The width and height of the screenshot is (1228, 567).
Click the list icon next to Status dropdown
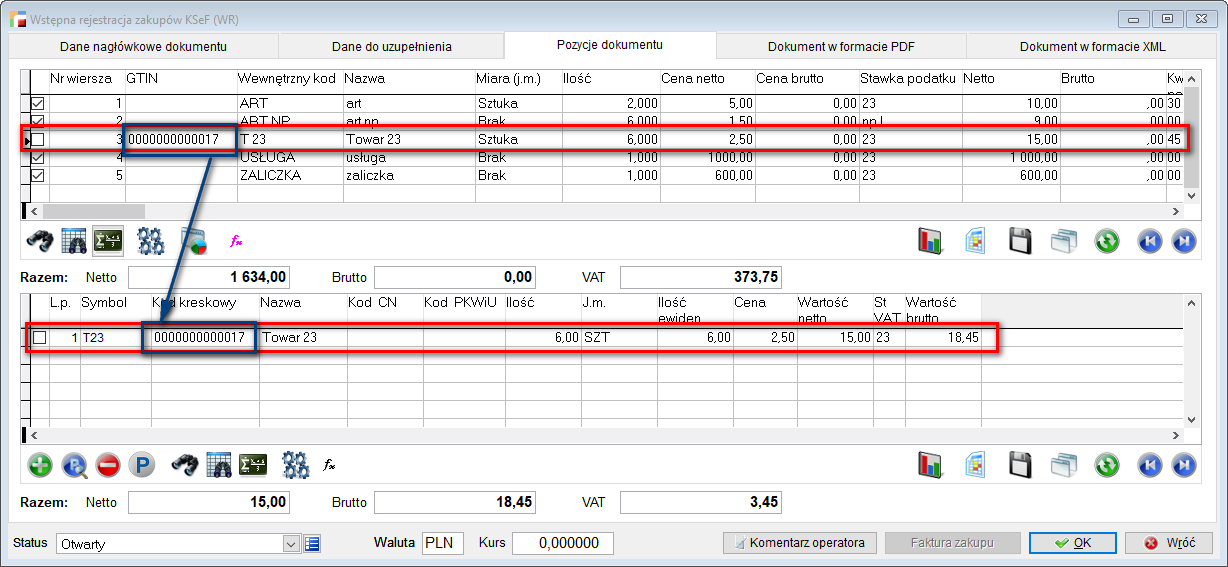click(312, 544)
